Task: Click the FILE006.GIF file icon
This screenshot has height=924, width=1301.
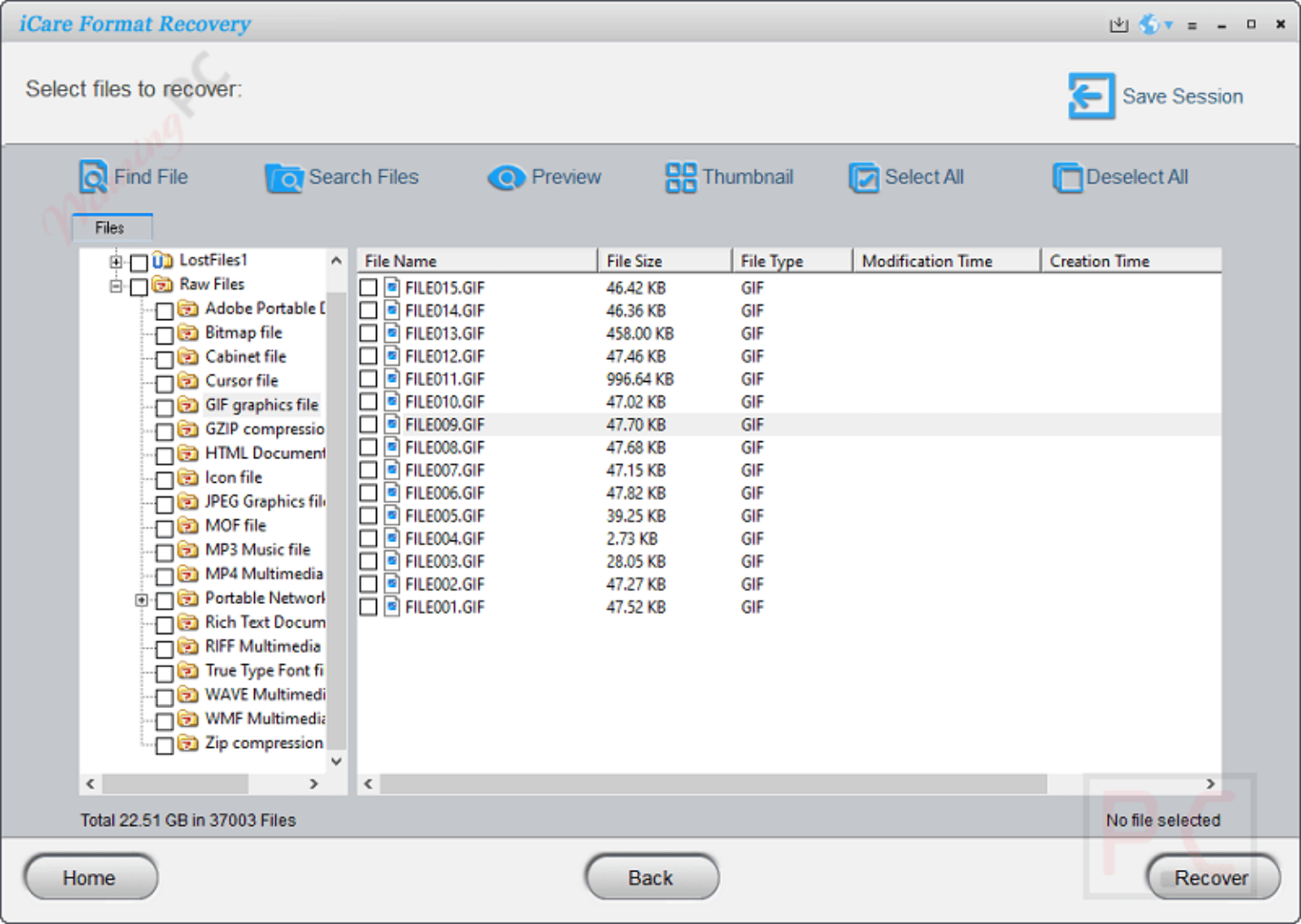Action: [392, 493]
